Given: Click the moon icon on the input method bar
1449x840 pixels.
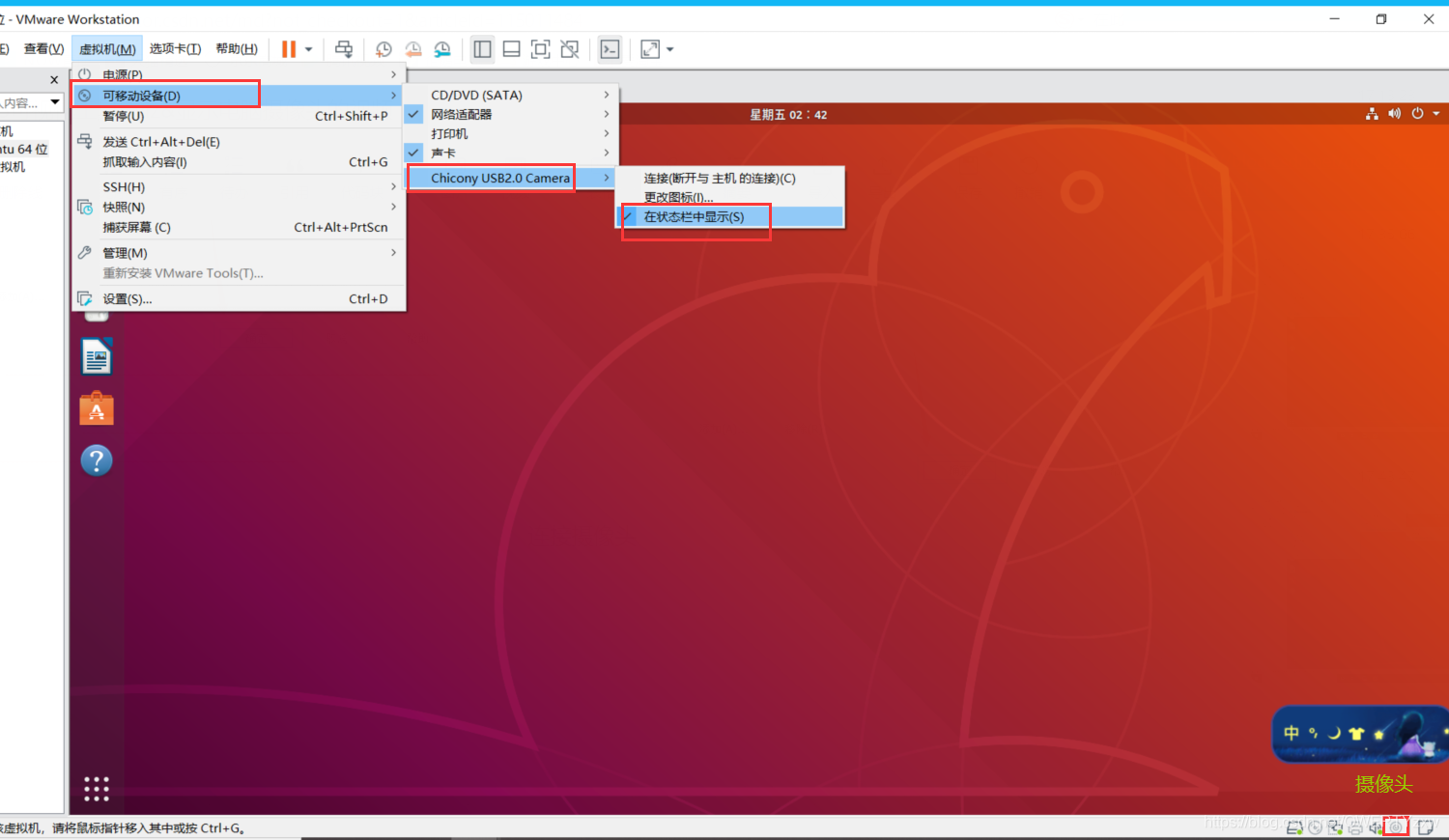Looking at the screenshot, I should pyautogui.click(x=1334, y=733).
